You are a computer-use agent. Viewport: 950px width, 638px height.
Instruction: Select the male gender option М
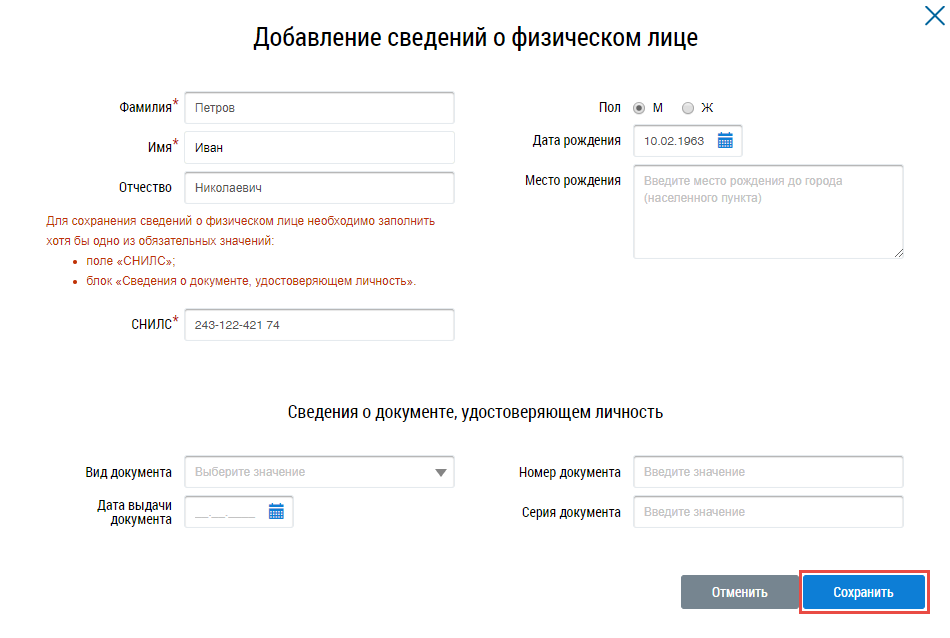639,108
